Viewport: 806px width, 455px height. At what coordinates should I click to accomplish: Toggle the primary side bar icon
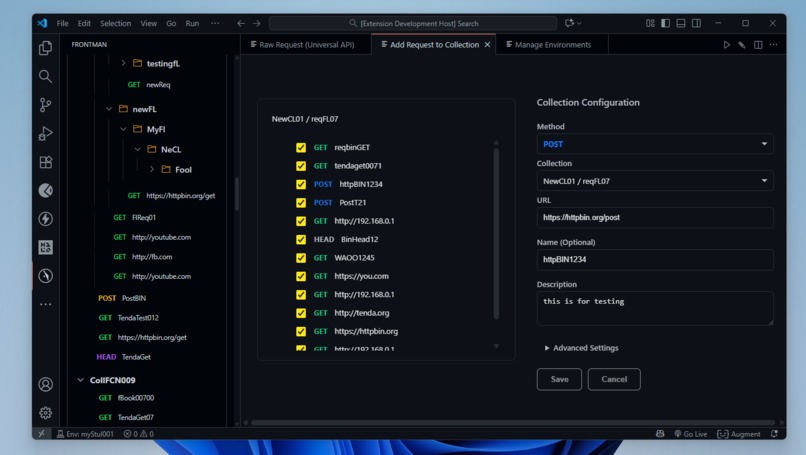coord(666,23)
